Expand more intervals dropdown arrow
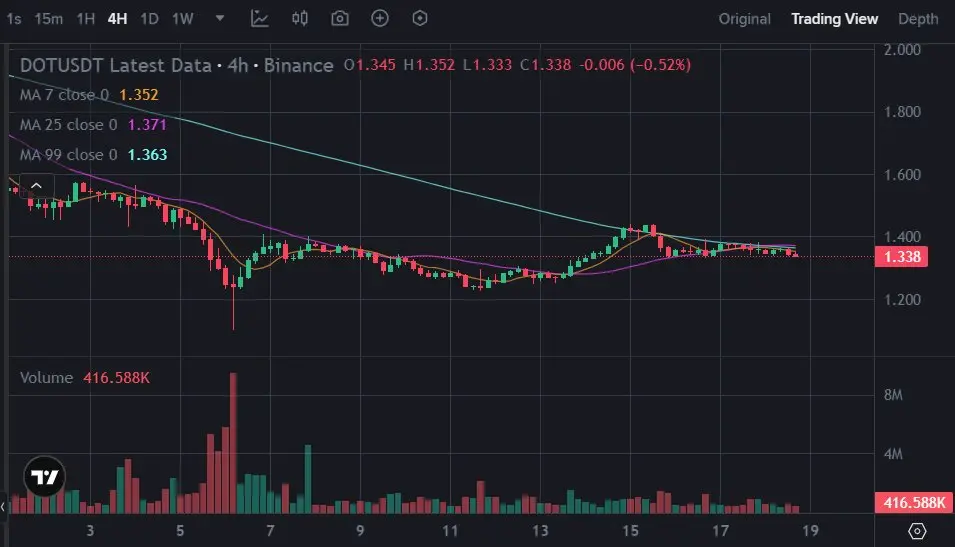Image resolution: width=955 pixels, height=547 pixels. (220, 18)
